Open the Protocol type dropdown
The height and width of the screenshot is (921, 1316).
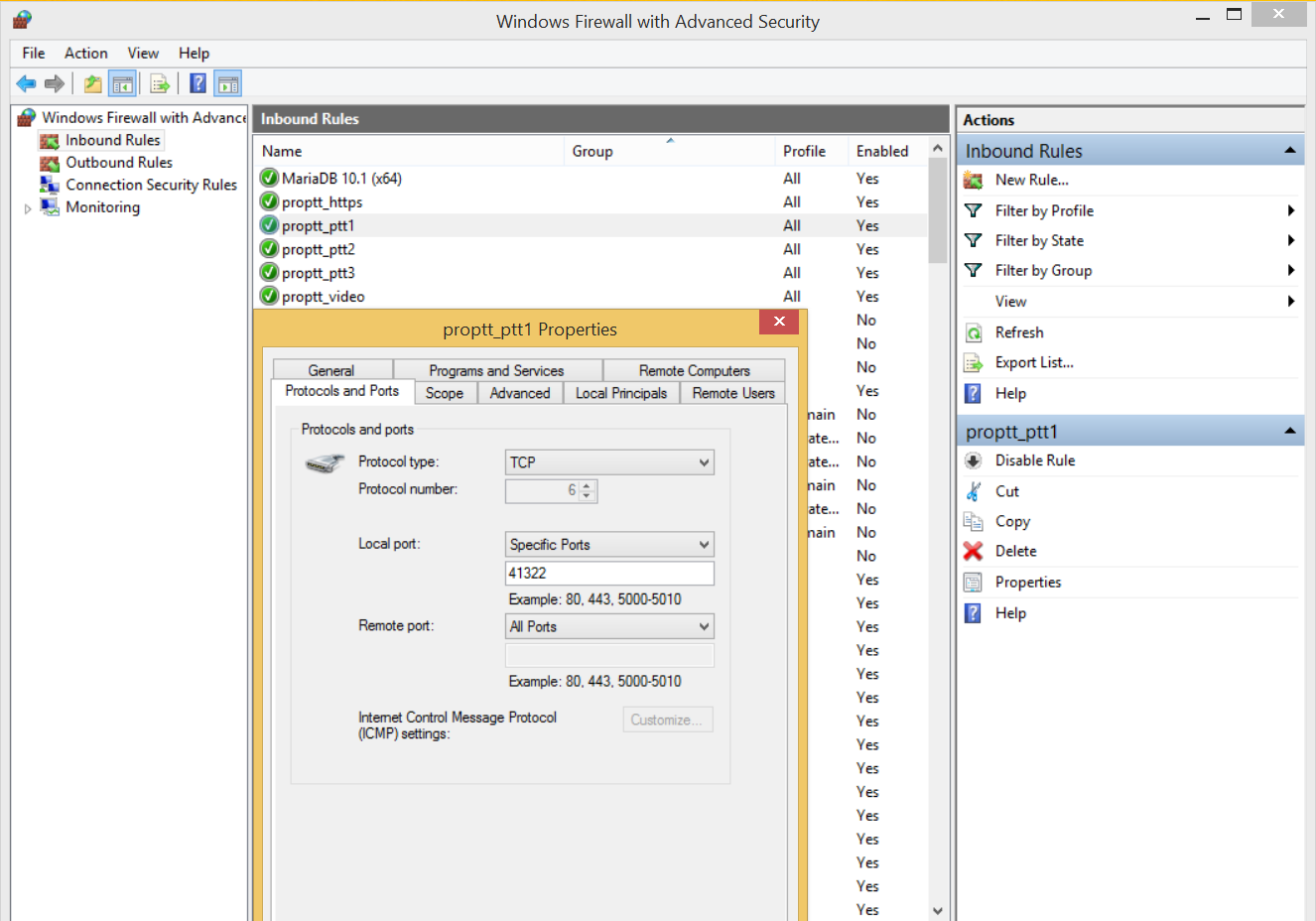609,462
